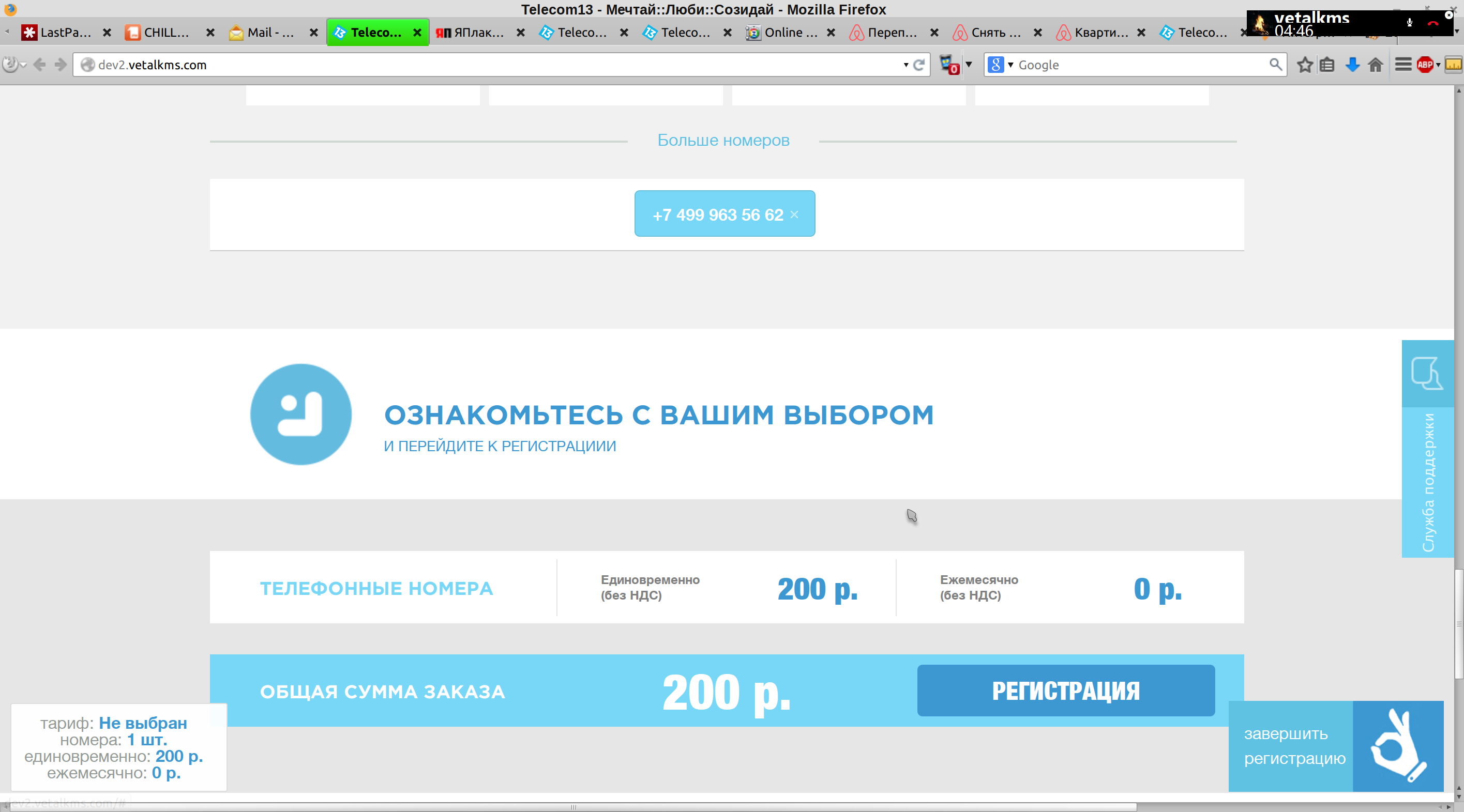
Task: Go forward to the next page
Action: click(x=60, y=64)
